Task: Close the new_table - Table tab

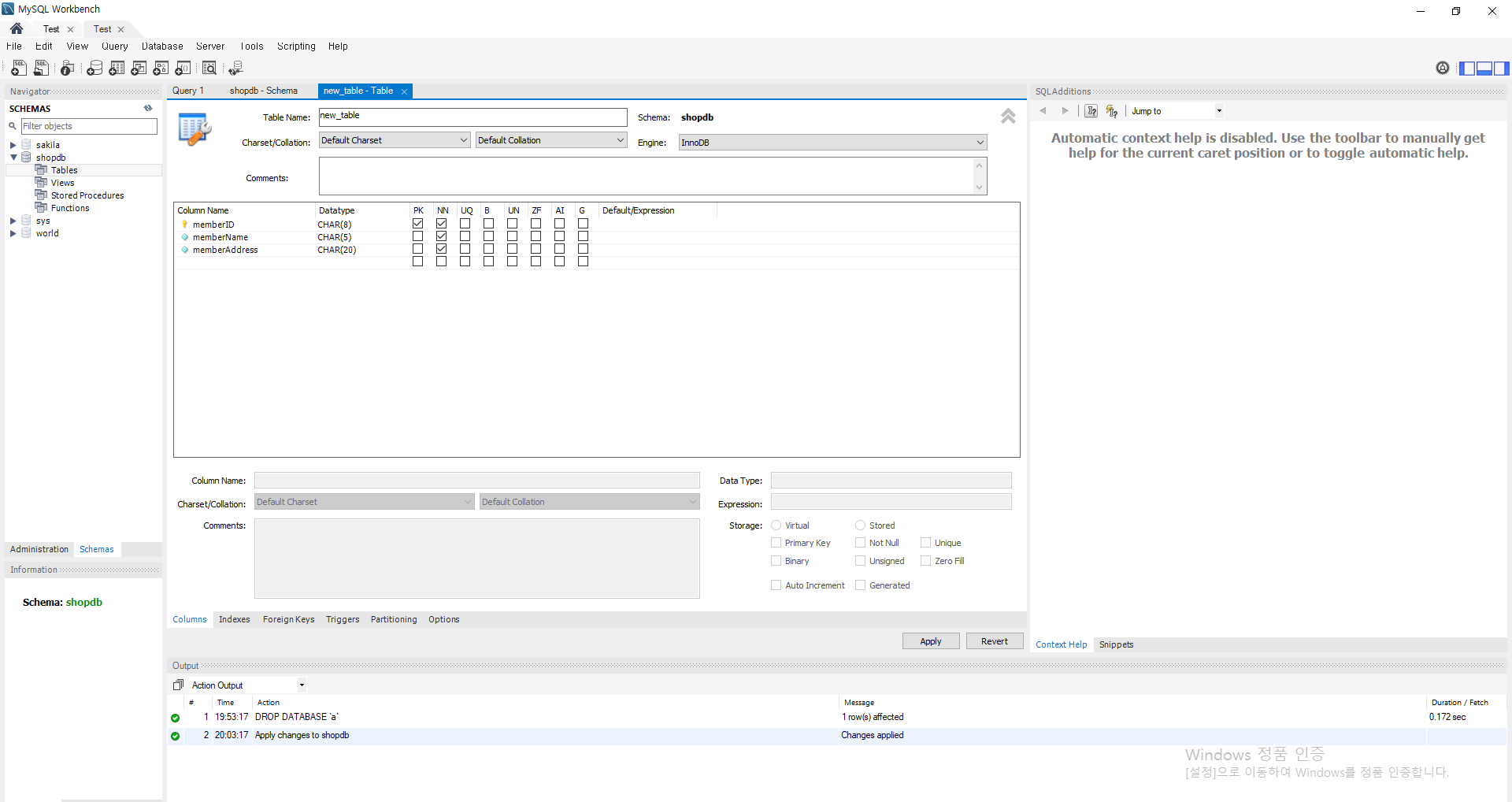Action: 404,91
